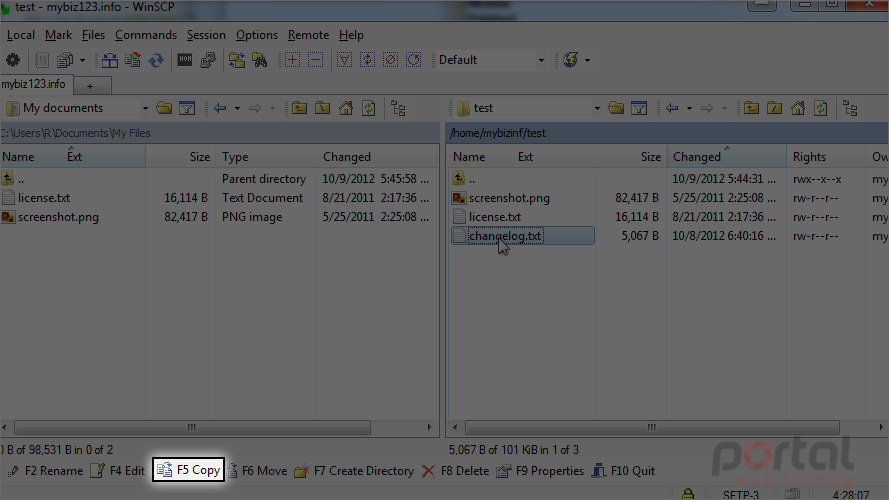This screenshot has width=889, height=500.
Task: Sort local panel by Type column
Action: tap(265, 156)
